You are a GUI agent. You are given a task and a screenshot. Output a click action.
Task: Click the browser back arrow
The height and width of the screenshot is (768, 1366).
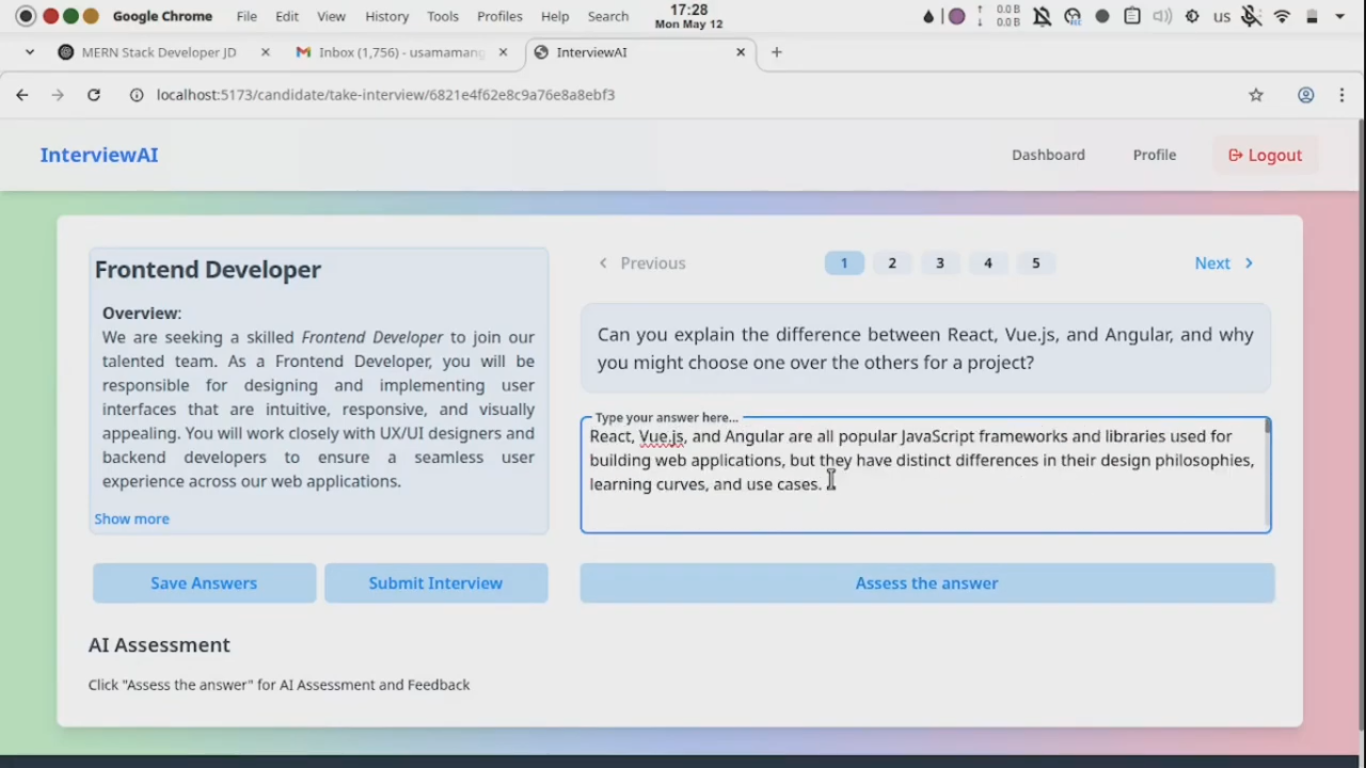click(22, 94)
